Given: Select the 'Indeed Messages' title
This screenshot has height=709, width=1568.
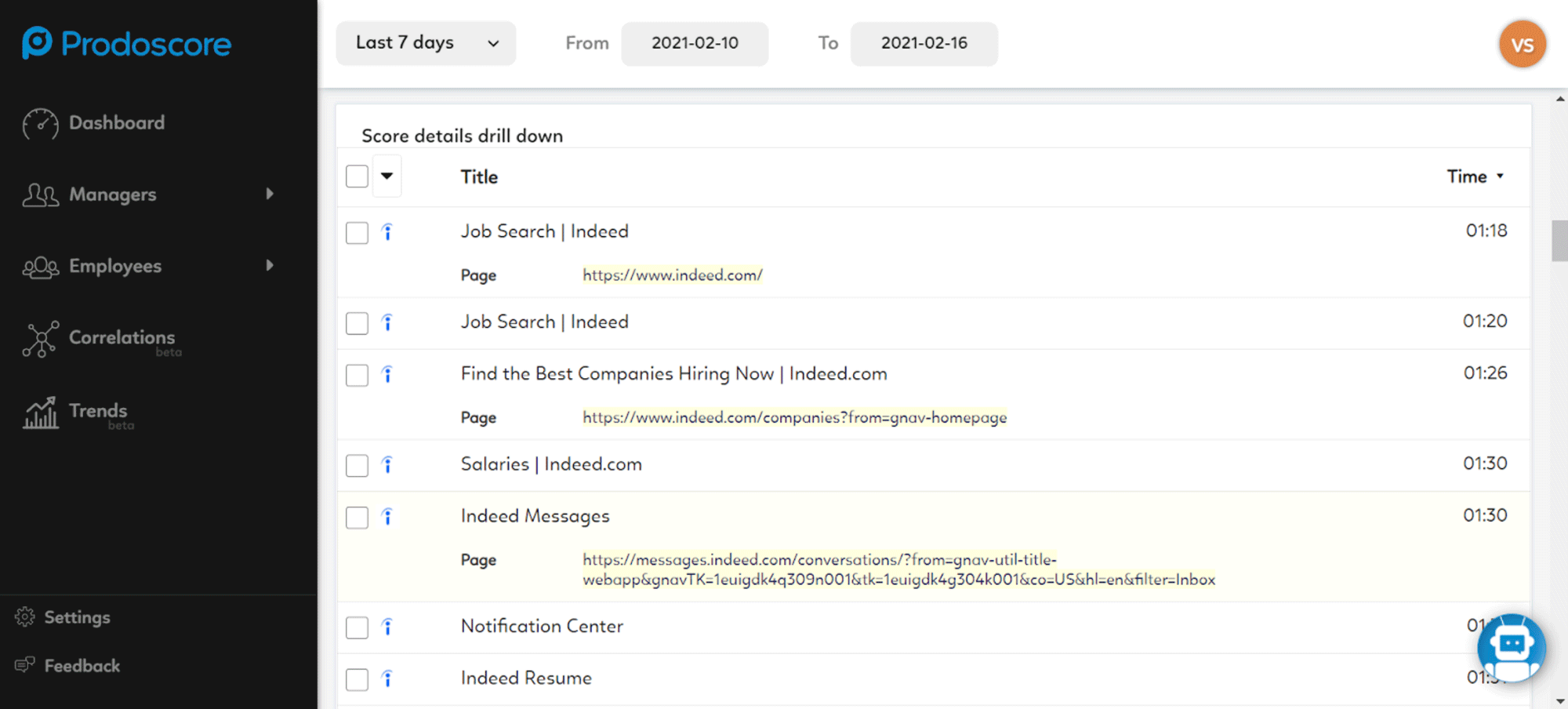Looking at the screenshot, I should point(535,516).
